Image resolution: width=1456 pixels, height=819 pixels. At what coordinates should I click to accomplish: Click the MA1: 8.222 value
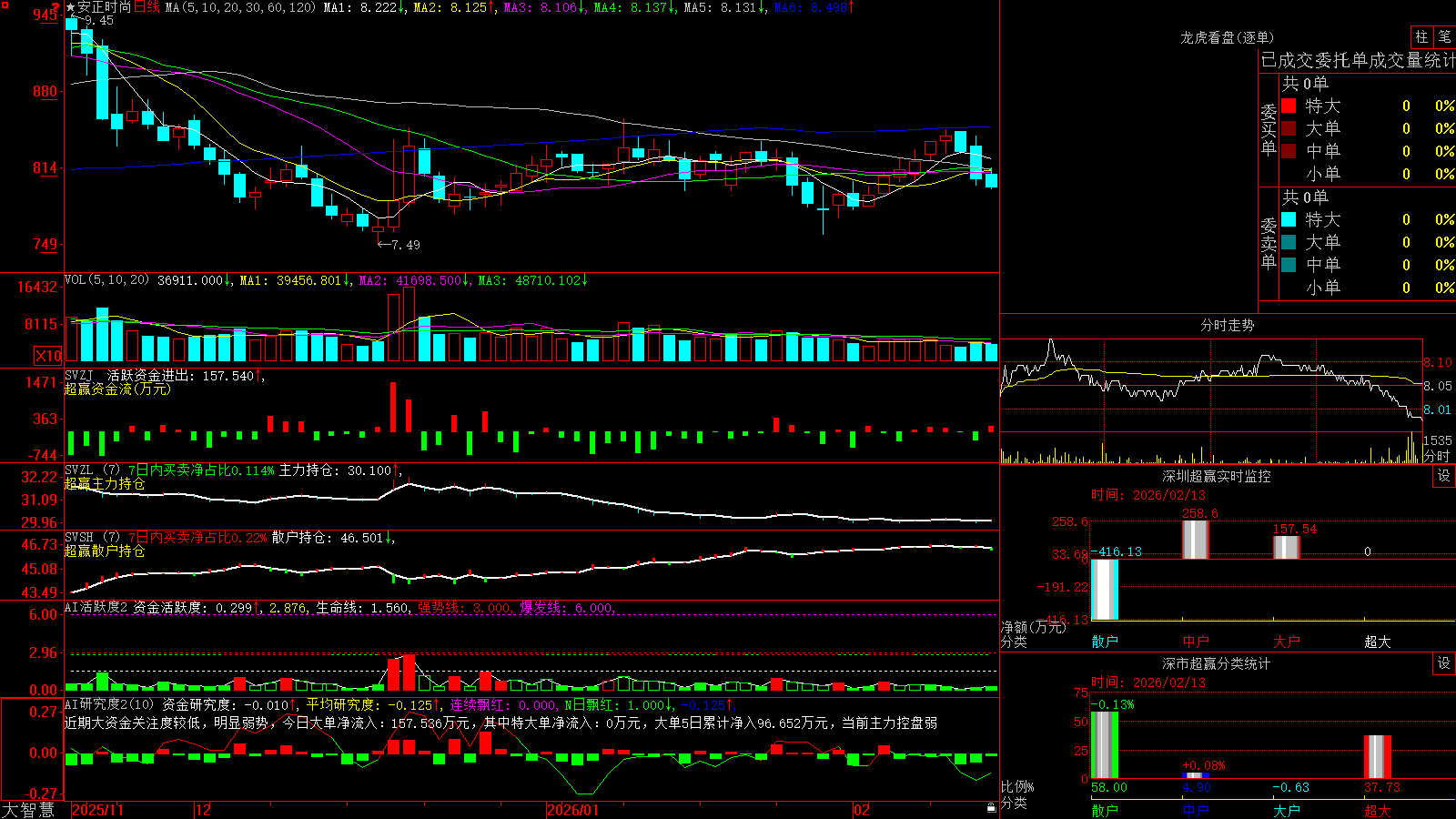coord(365,7)
